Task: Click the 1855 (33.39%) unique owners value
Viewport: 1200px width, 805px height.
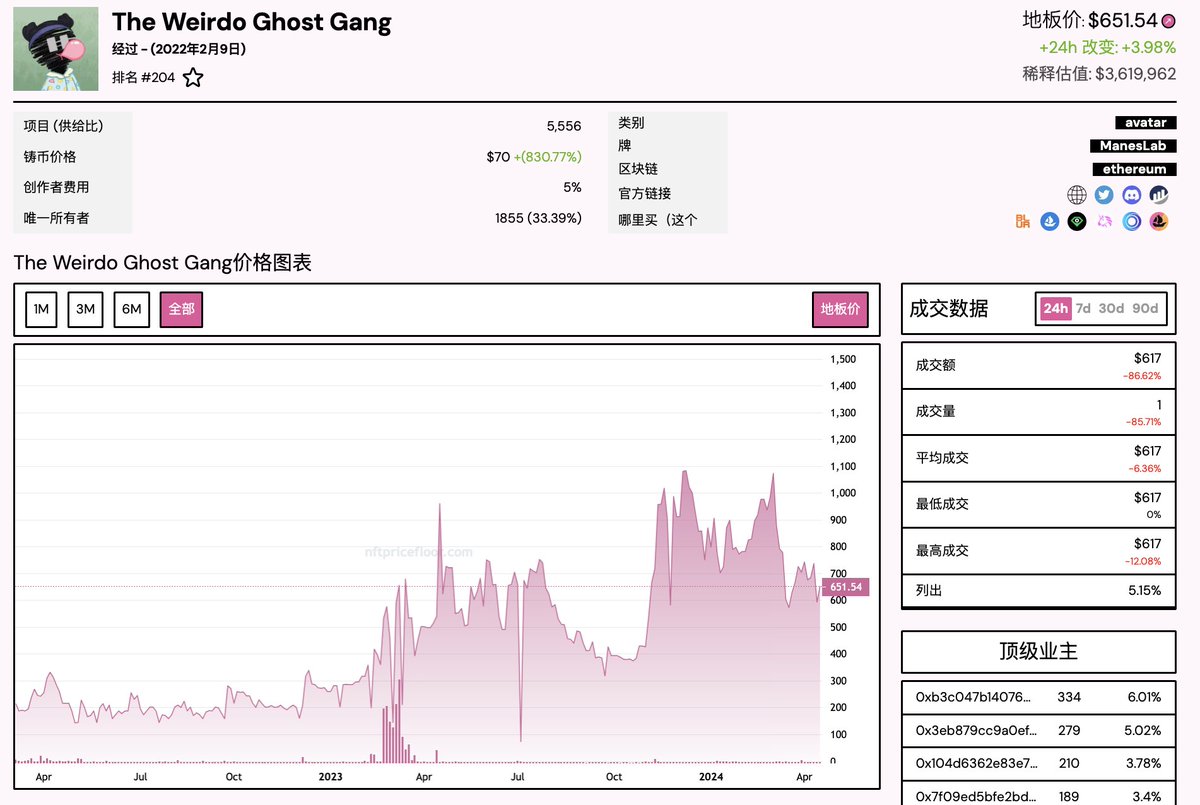Action: (x=538, y=218)
